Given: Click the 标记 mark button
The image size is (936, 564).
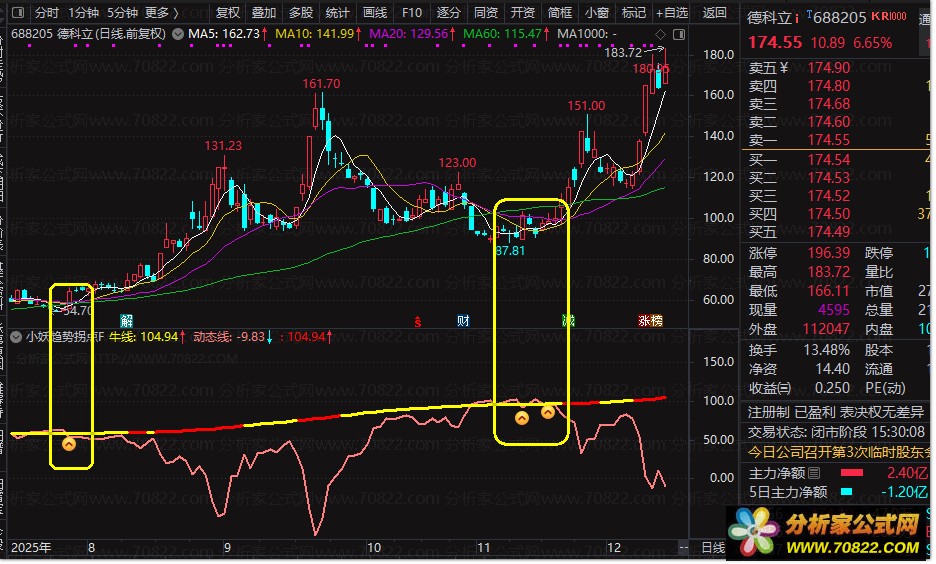Looking at the screenshot, I should point(633,12).
